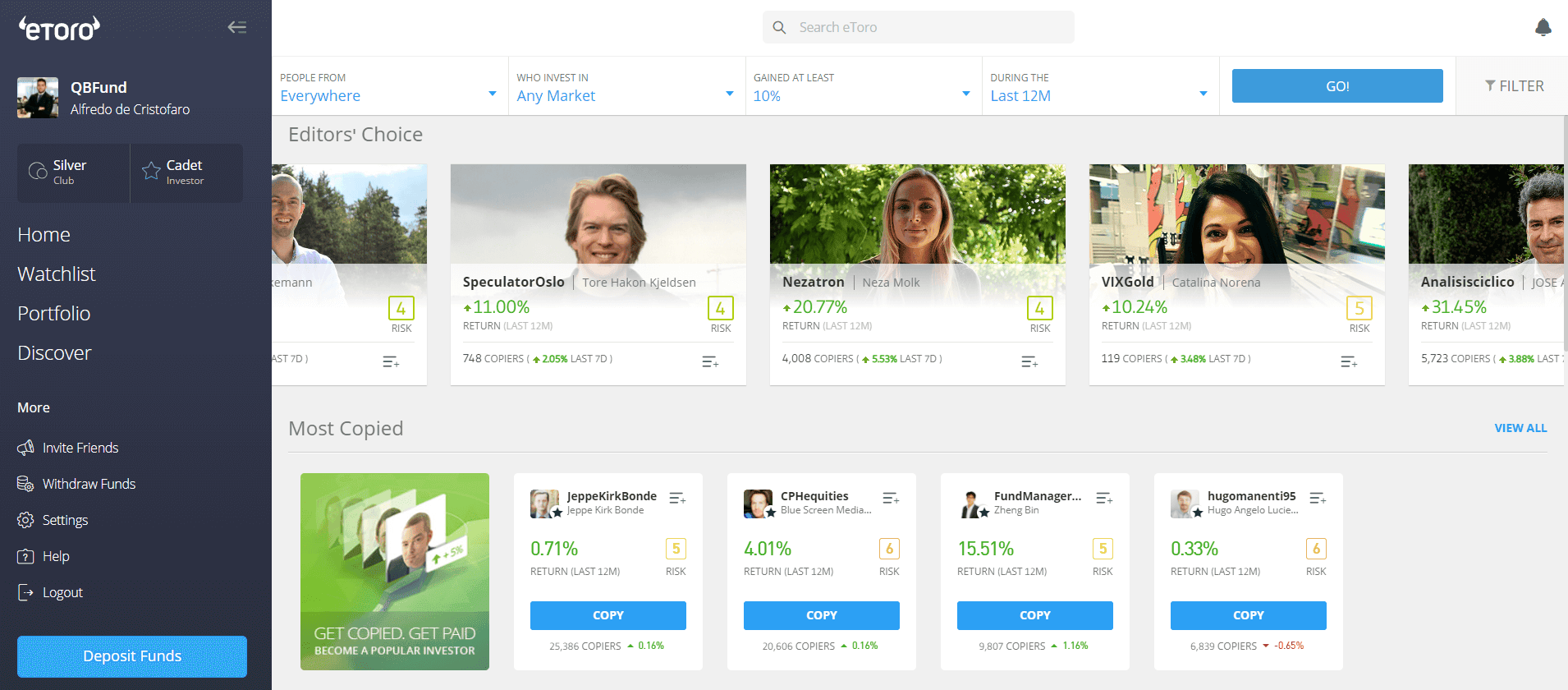Open the Get Copied Get Paid banner
The height and width of the screenshot is (690, 1568).
(395, 572)
